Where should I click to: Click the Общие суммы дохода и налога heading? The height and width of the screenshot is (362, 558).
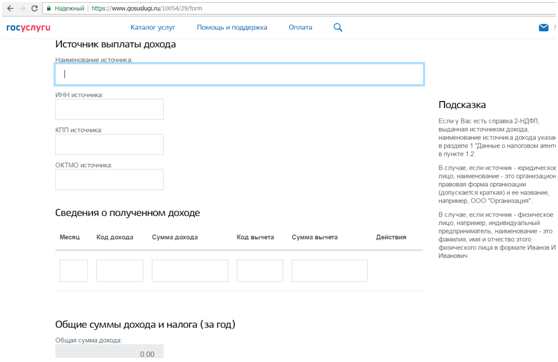145,325
